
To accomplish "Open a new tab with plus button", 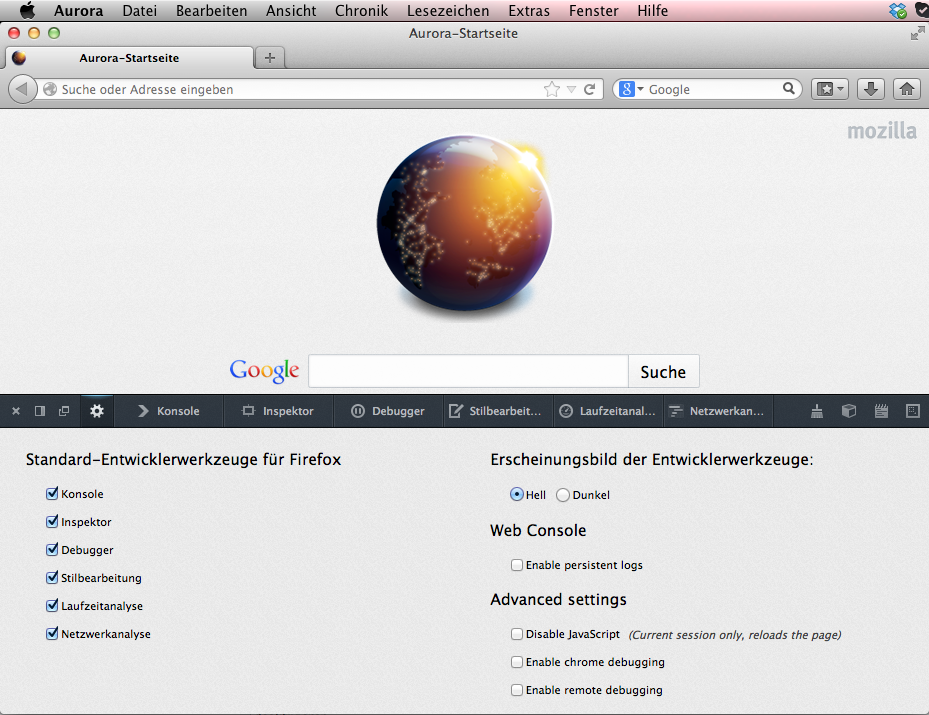I will pos(270,58).
